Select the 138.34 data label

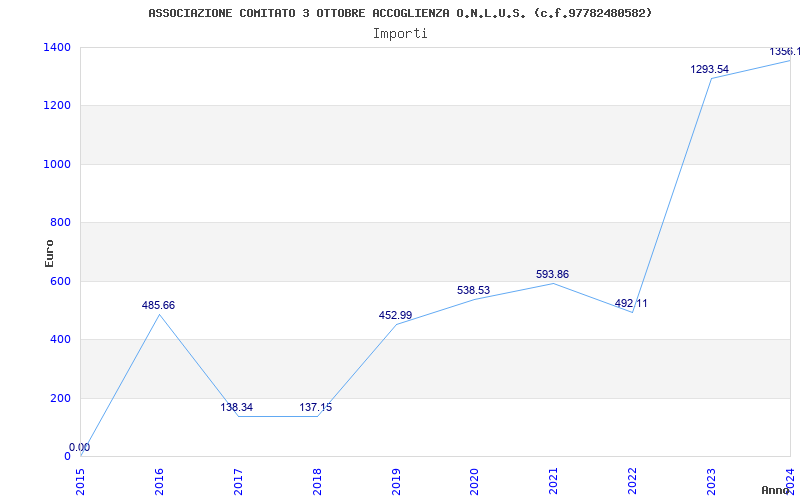pos(237,407)
